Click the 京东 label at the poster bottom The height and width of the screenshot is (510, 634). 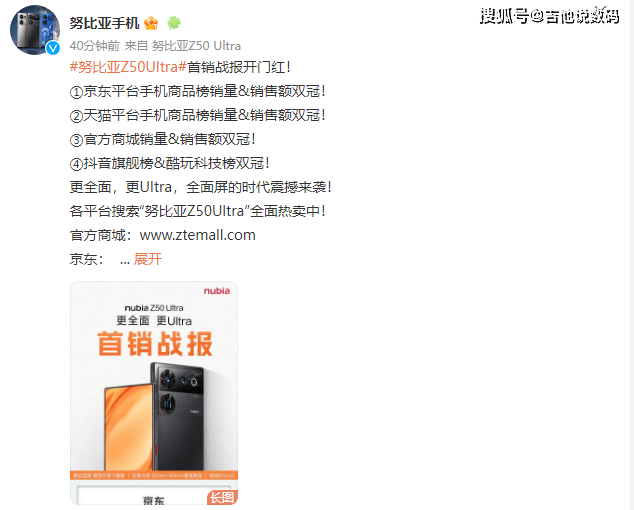point(153,500)
